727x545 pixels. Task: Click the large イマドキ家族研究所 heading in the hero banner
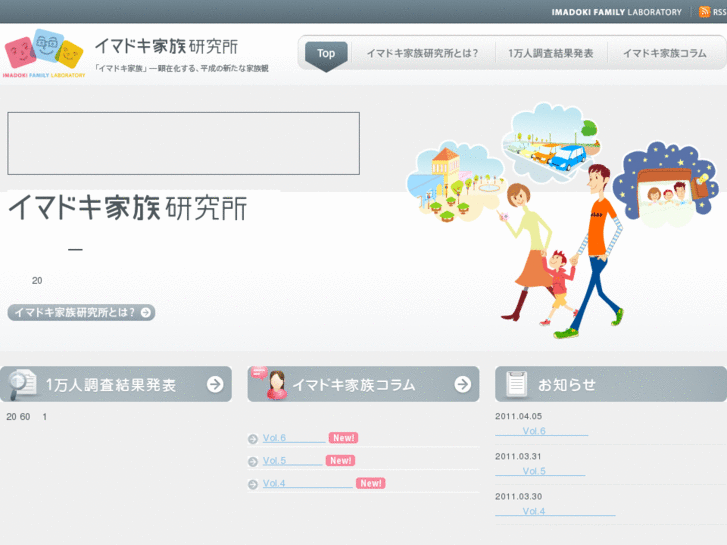pyautogui.click(x=128, y=207)
